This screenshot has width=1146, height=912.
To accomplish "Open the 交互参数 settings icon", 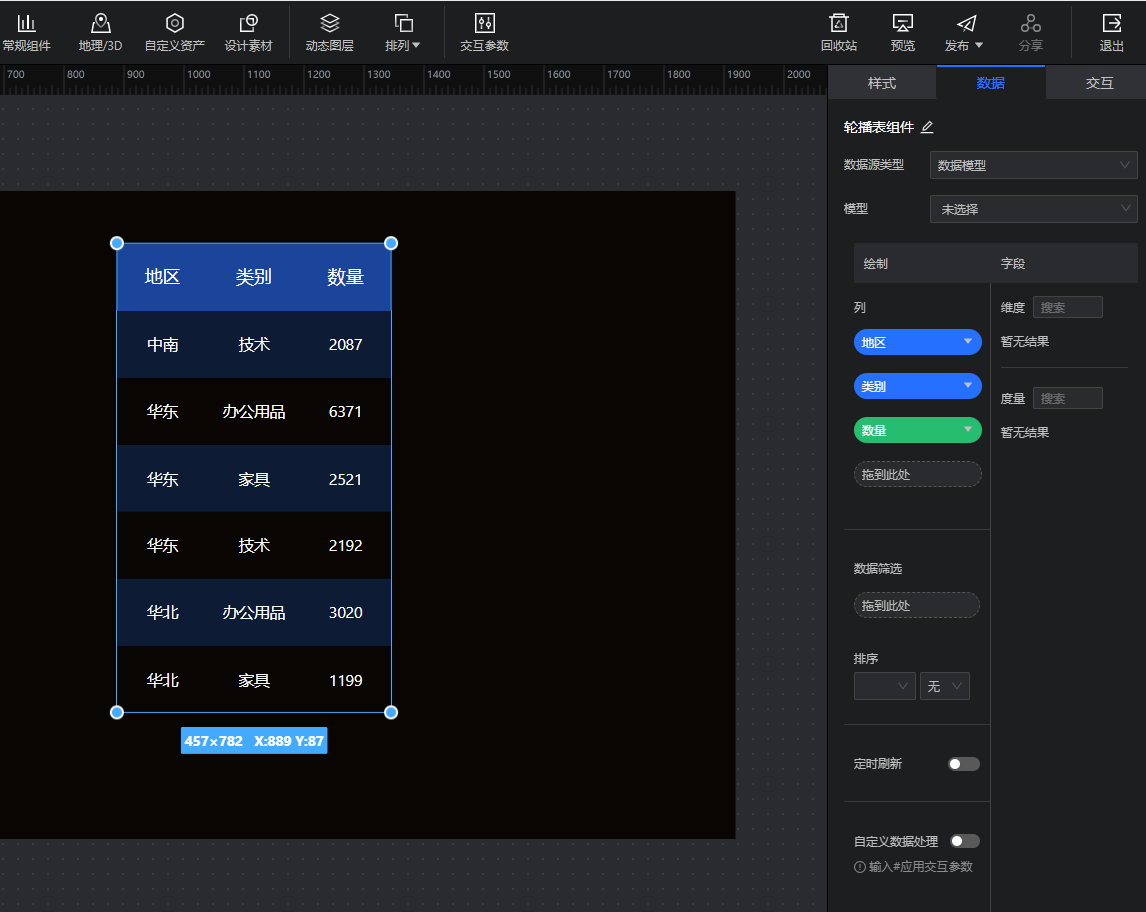I will point(484,24).
